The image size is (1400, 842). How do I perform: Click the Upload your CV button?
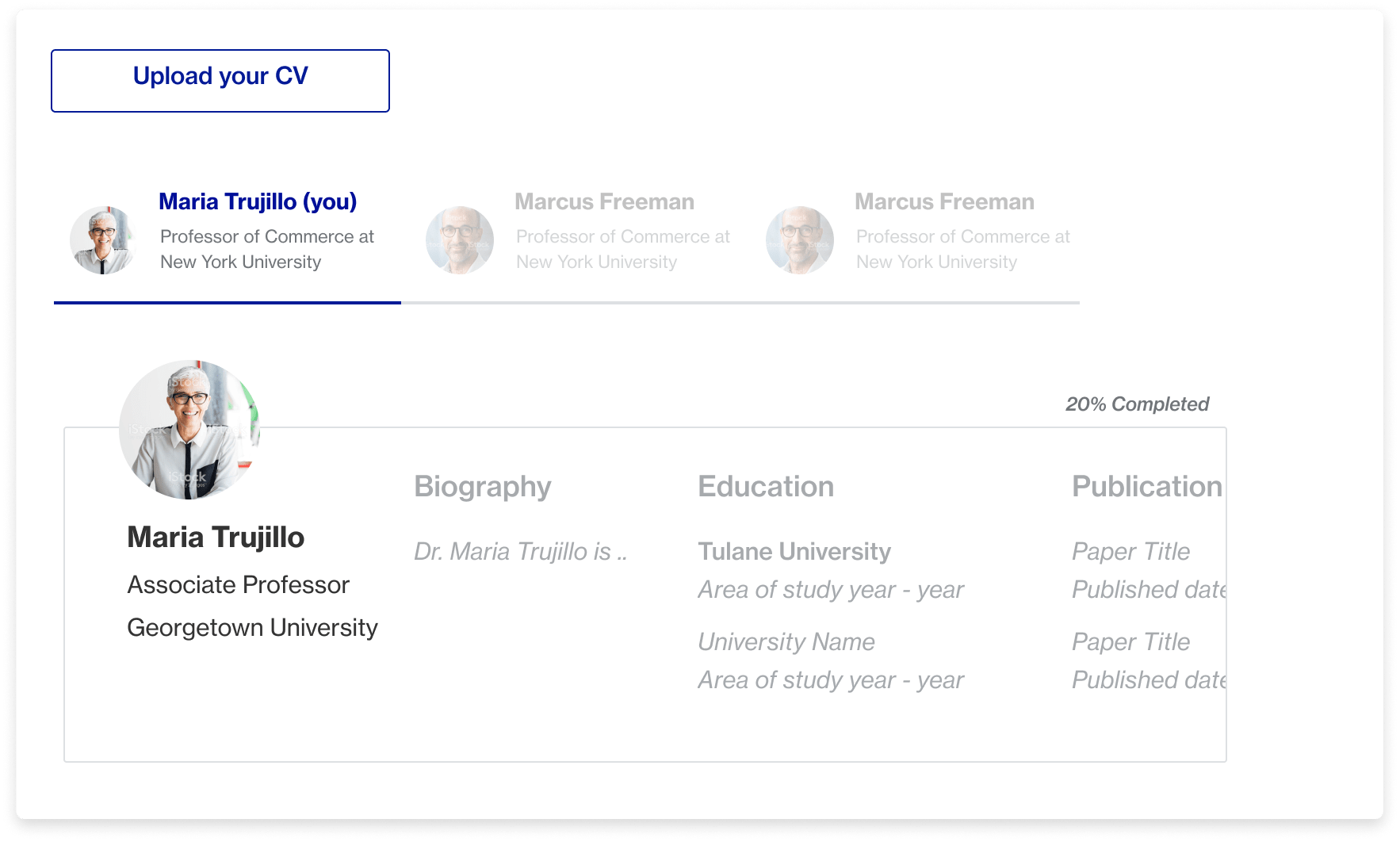pos(220,81)
